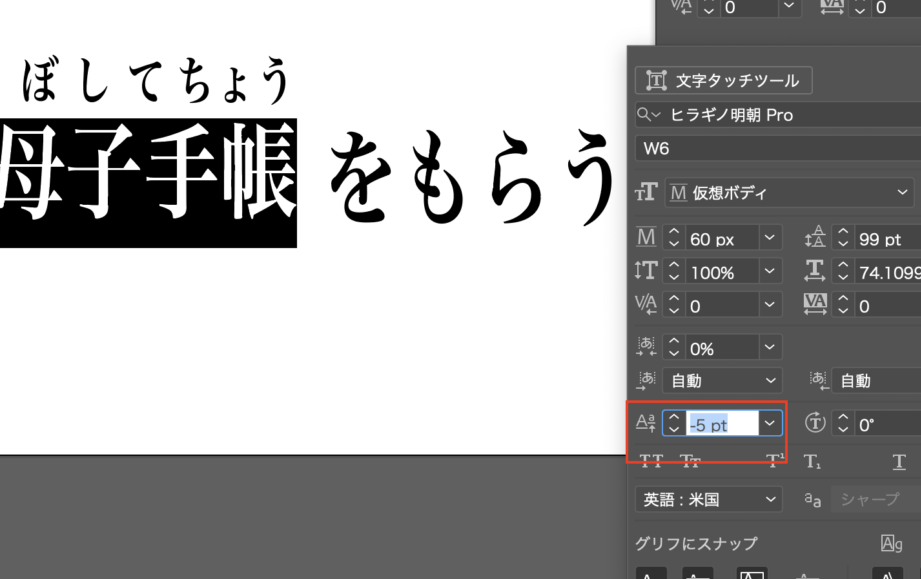The height and width of the screenshot is (579, 921).
Task: Click the vertical scale icon beside 100%
Action: click(645, 271)
